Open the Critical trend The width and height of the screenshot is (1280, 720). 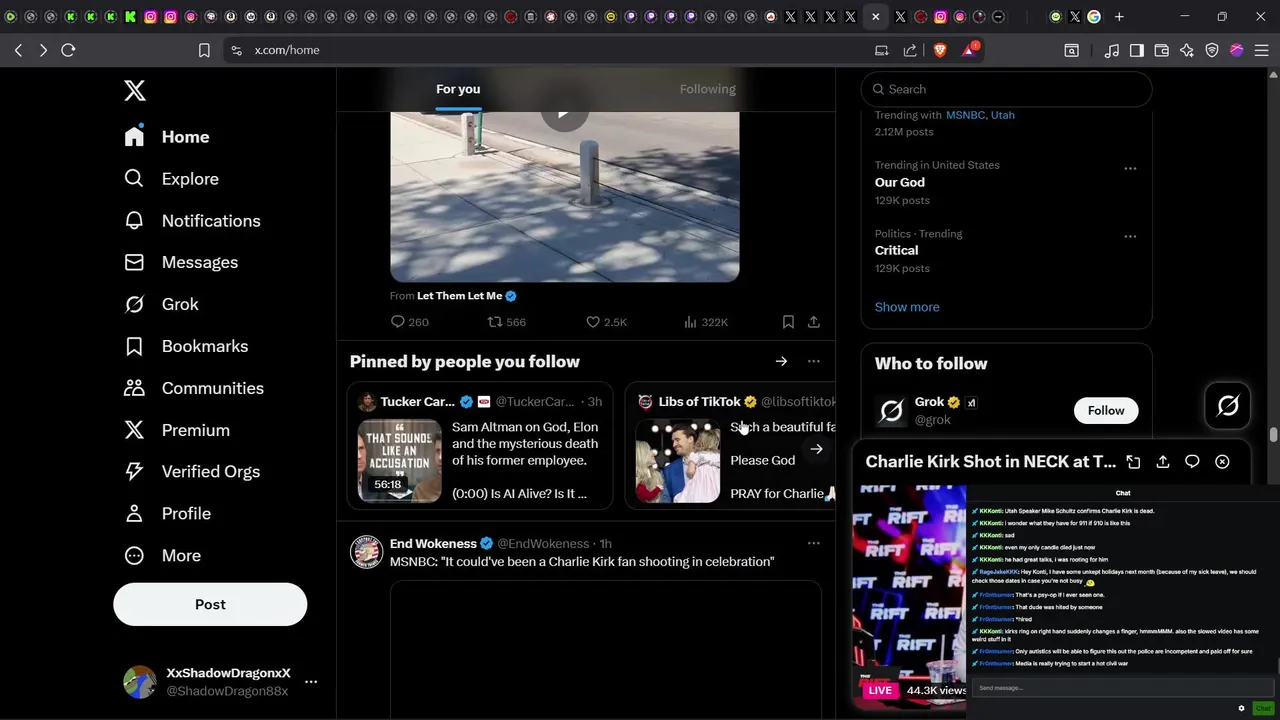coord(896,250)
